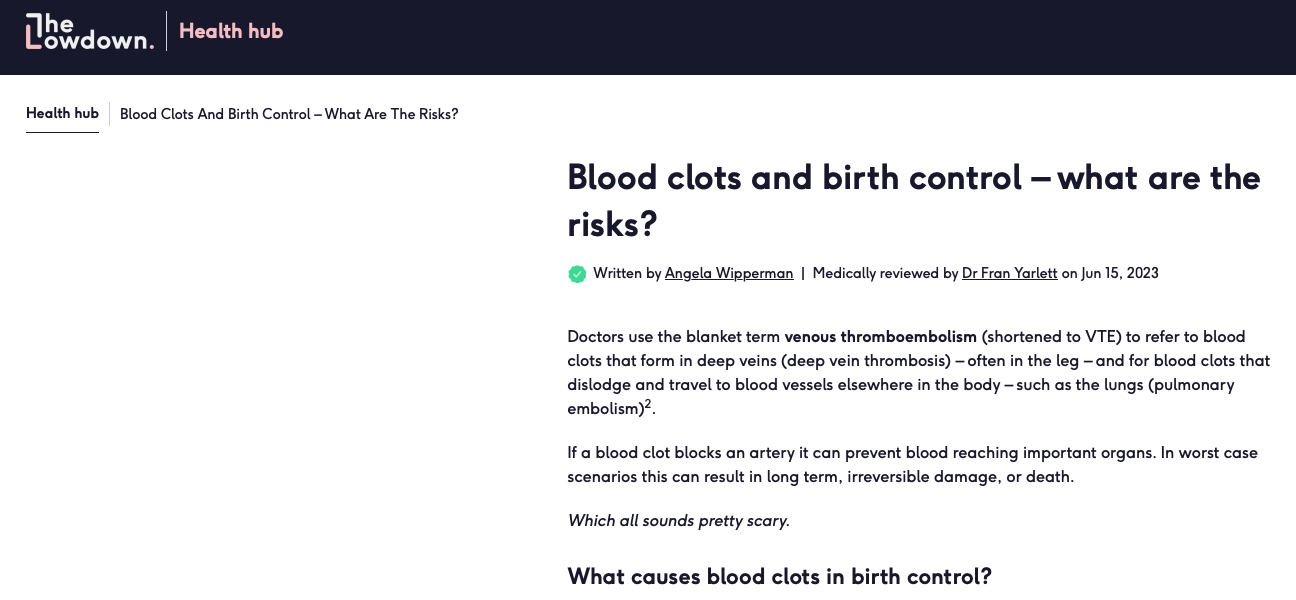Click the green verified checkmark badge
The width and height of the screenshot is (1296, 600).
click(x=577, y=274)
